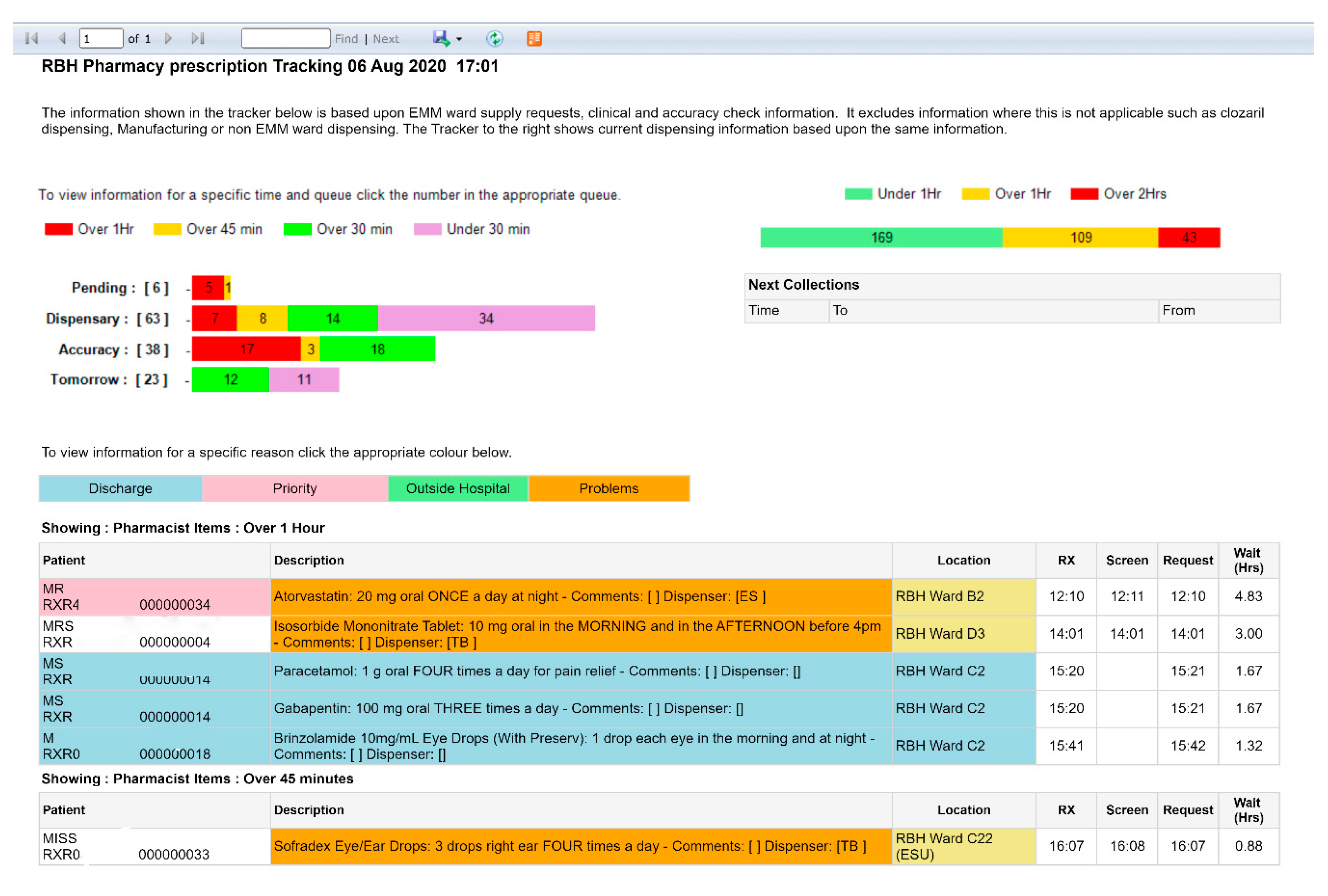Click the next page arrow icon
This screenshot has width=1328, height=896.
tap(168, 38)
